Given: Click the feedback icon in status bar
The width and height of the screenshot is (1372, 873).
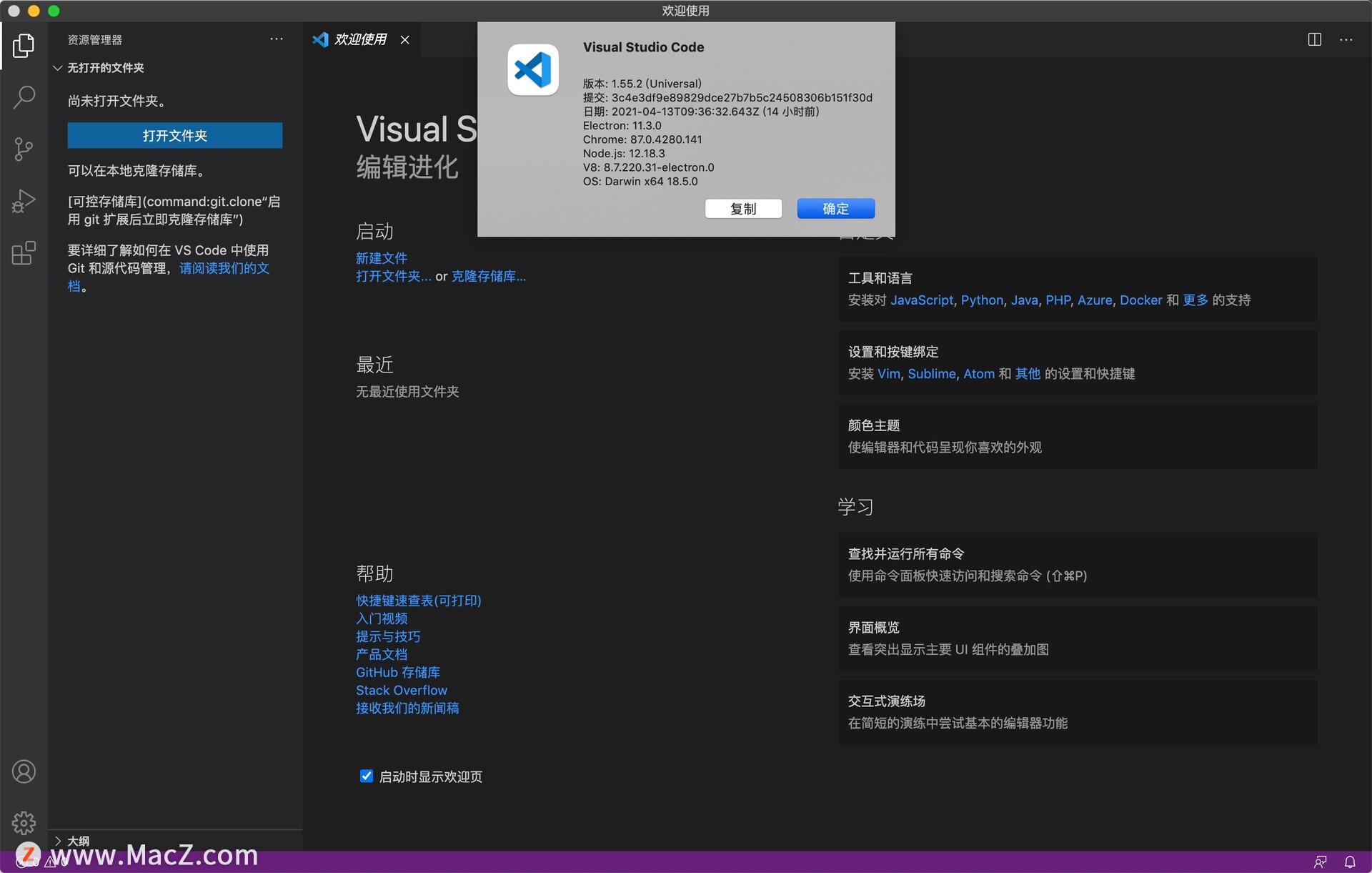Looking at the screenshot, I should tap(1320, 862).
